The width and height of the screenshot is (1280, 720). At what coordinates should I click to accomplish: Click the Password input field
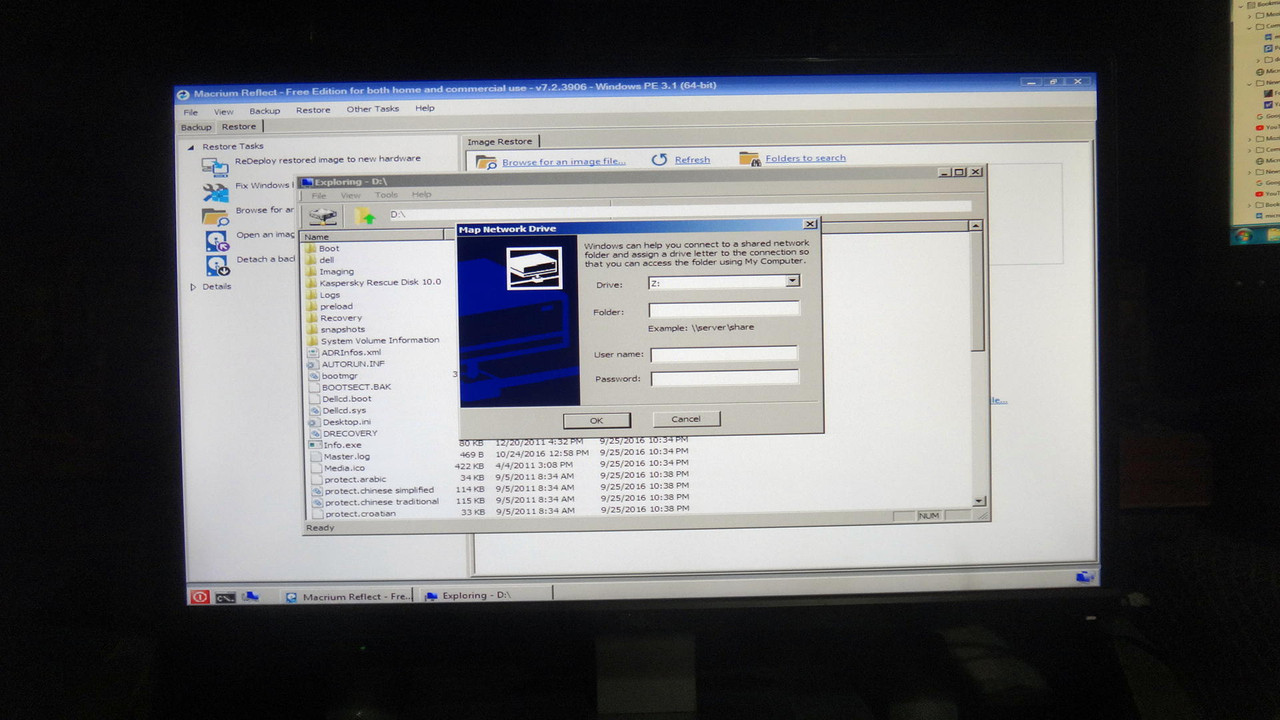[x=725, y=378]
